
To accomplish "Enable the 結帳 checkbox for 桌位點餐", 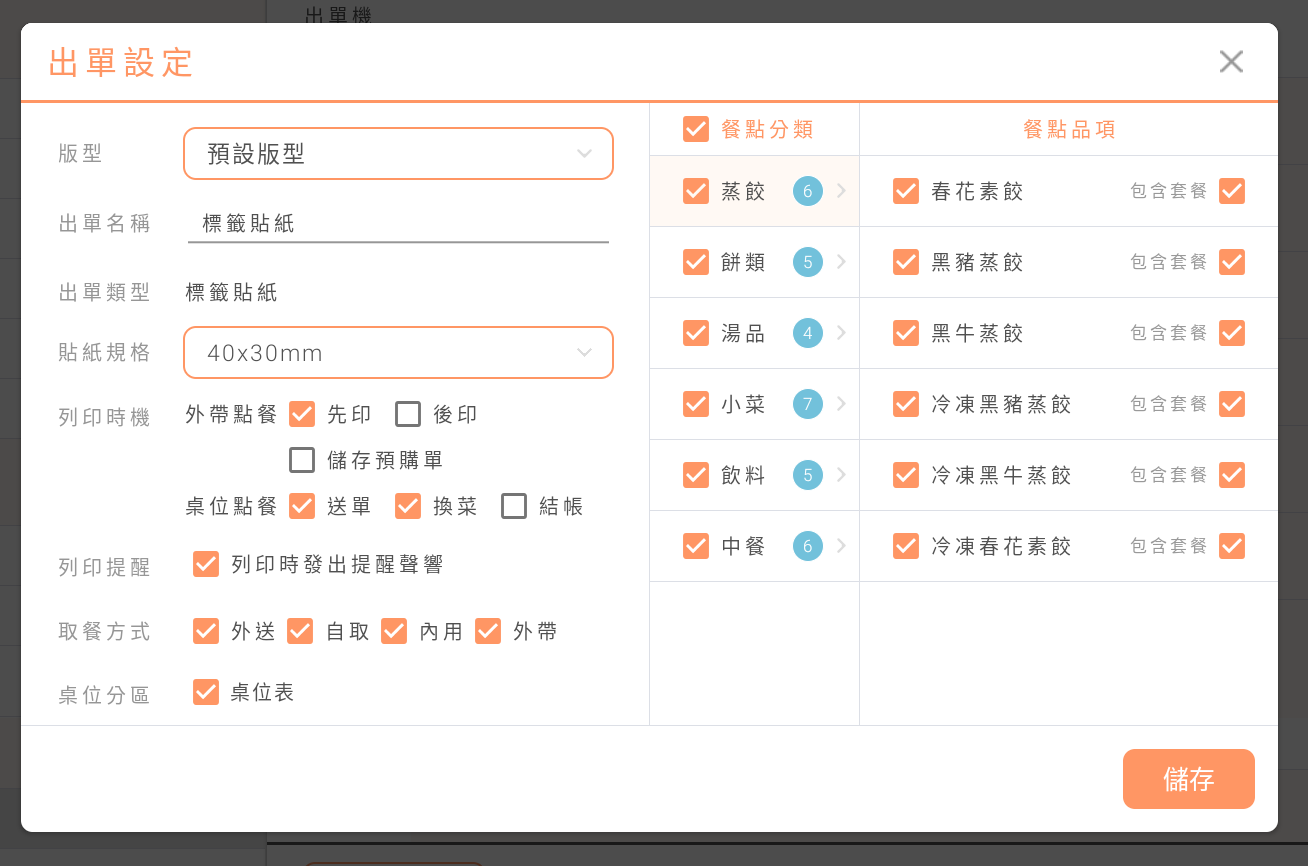I will [x=514, y=506].
